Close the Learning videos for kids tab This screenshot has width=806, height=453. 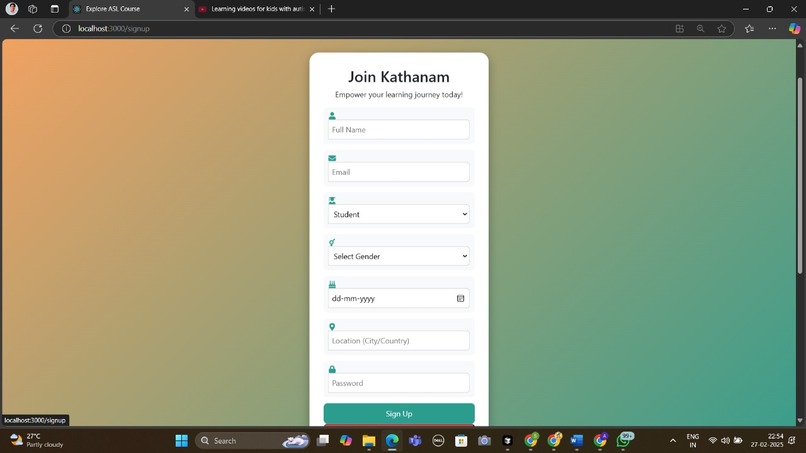pyautogui.click(x=312, y=9)
